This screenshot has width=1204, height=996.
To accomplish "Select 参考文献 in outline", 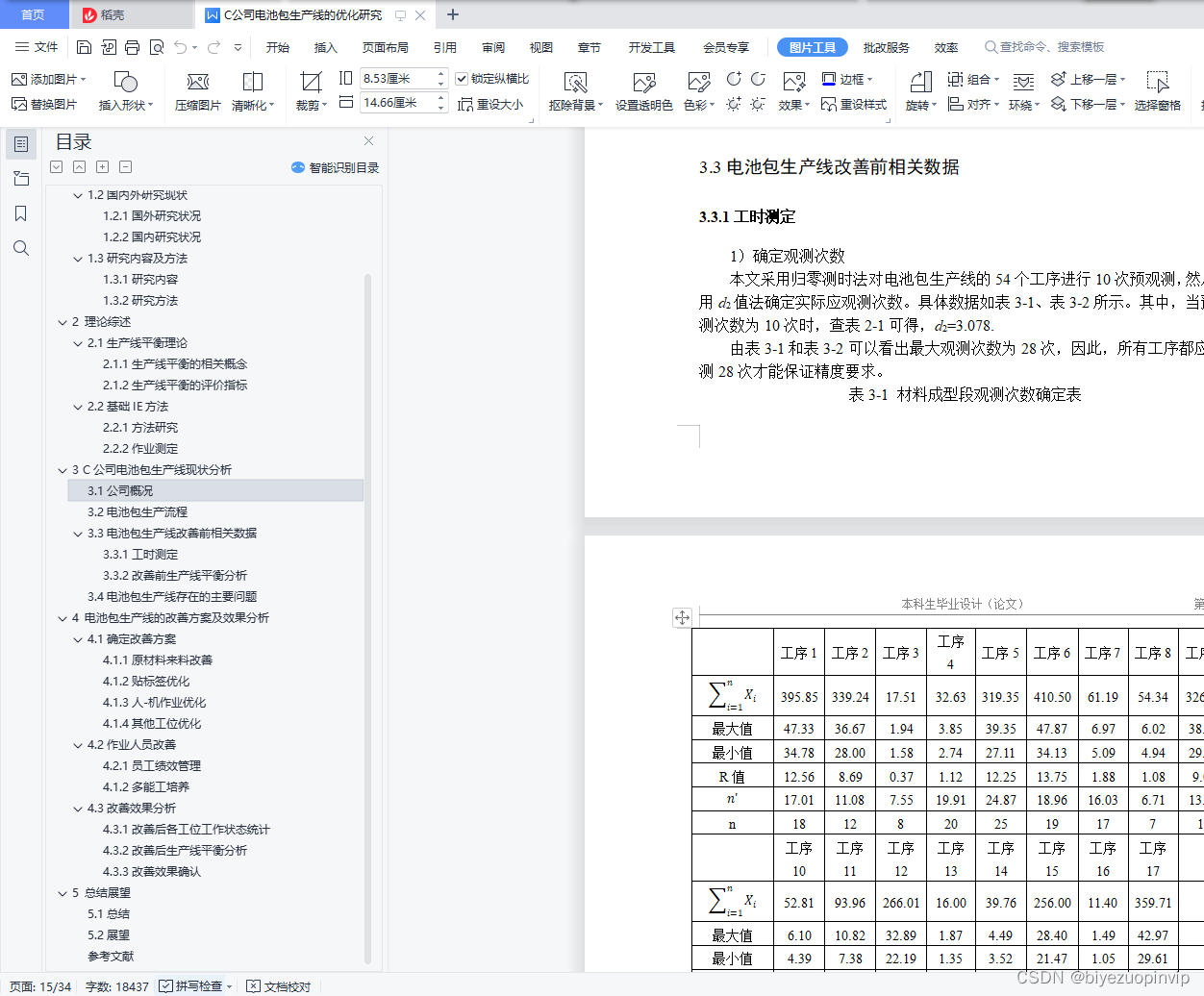I will tap(111, 957).
